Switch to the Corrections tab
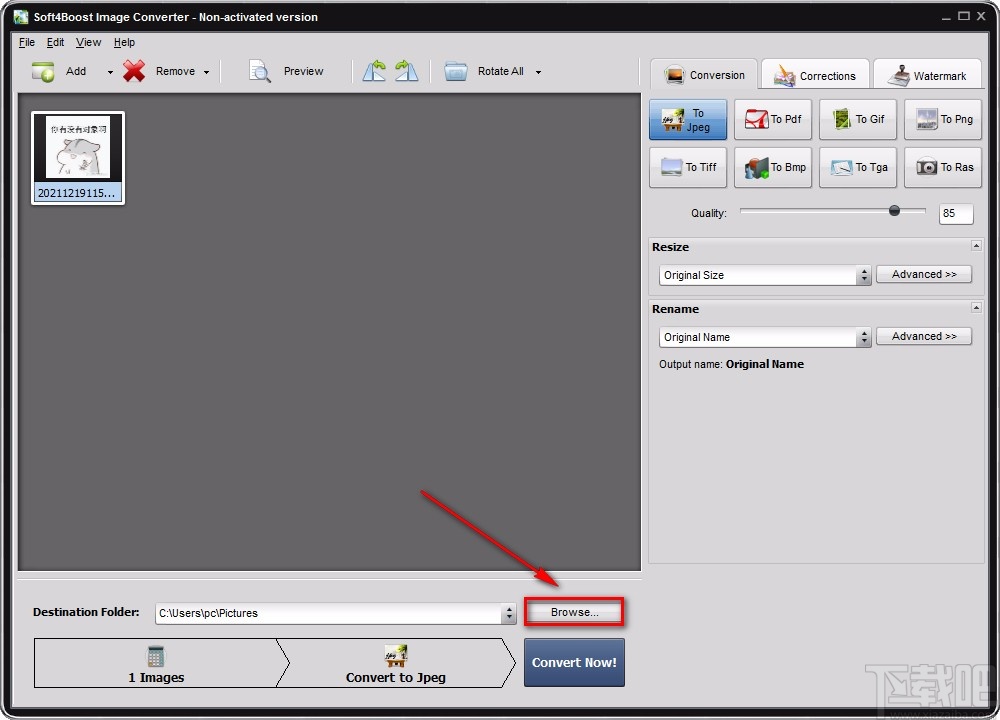The width and height of the screenshot is (1000, 720). 815,75
